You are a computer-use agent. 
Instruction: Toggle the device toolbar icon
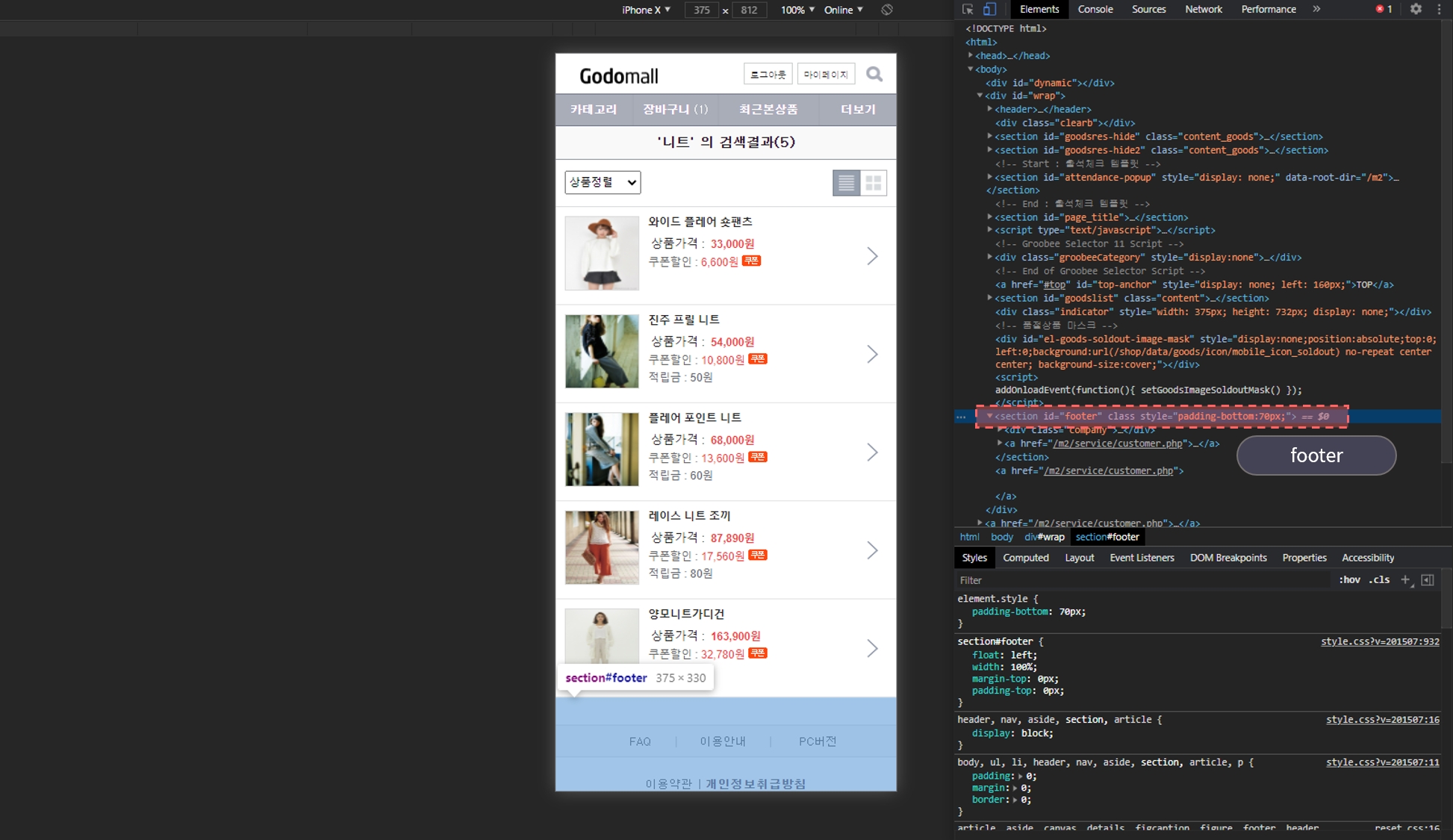click(989, 9)
